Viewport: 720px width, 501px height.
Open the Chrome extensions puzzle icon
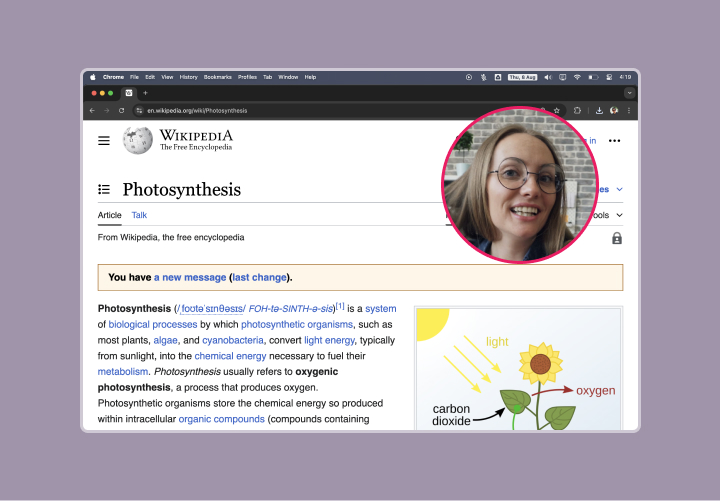(x=577, y=110)
